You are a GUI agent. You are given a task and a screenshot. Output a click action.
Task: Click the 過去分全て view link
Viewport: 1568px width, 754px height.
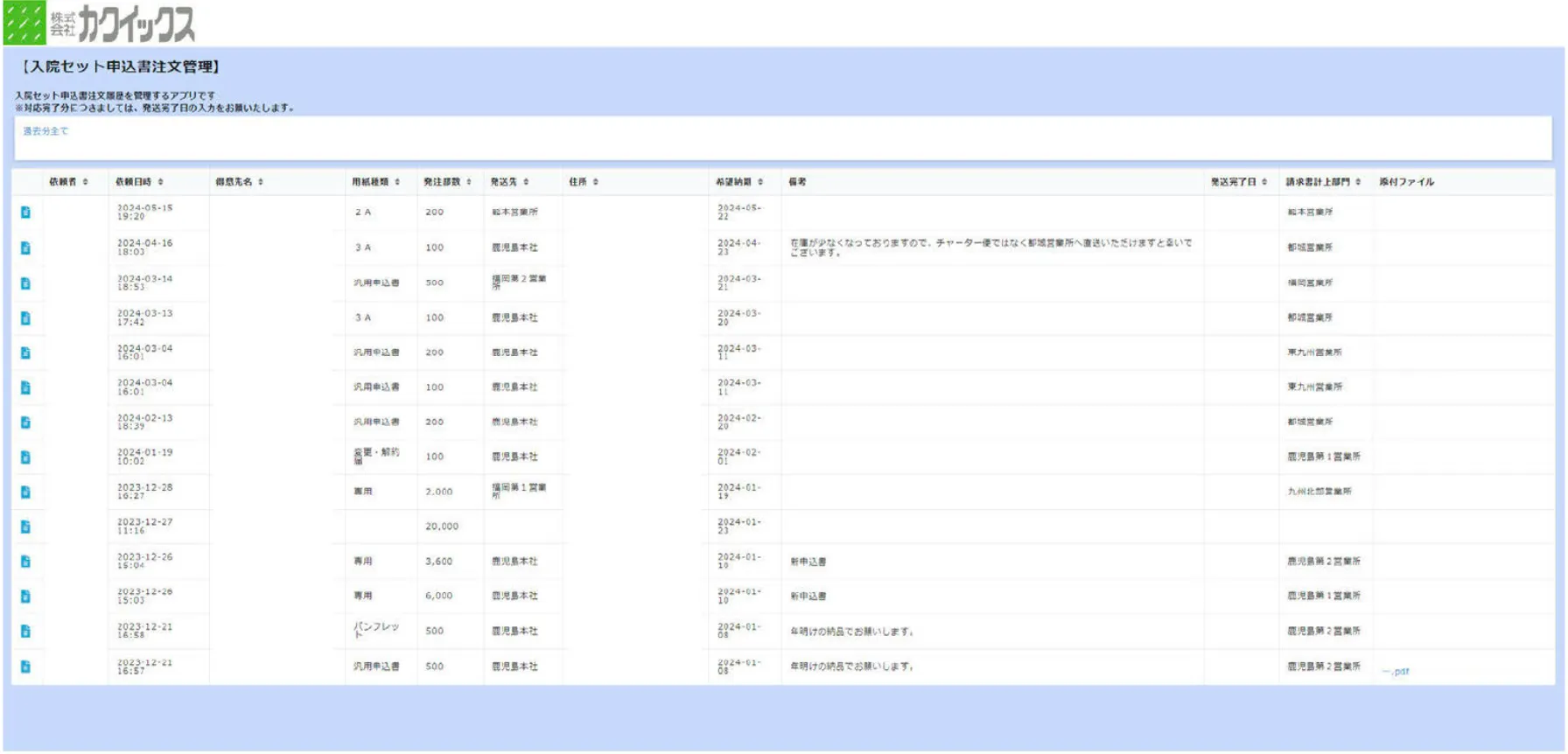(x=45, y=131)
